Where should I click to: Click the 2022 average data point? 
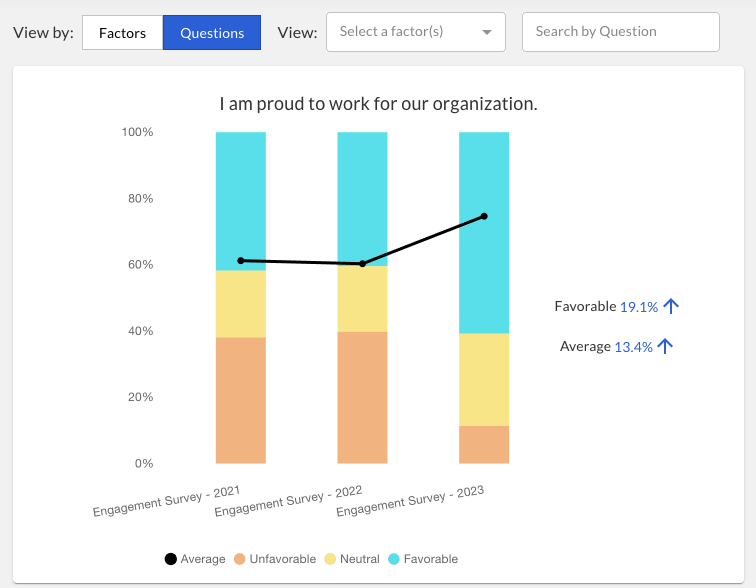click(363, 264)
